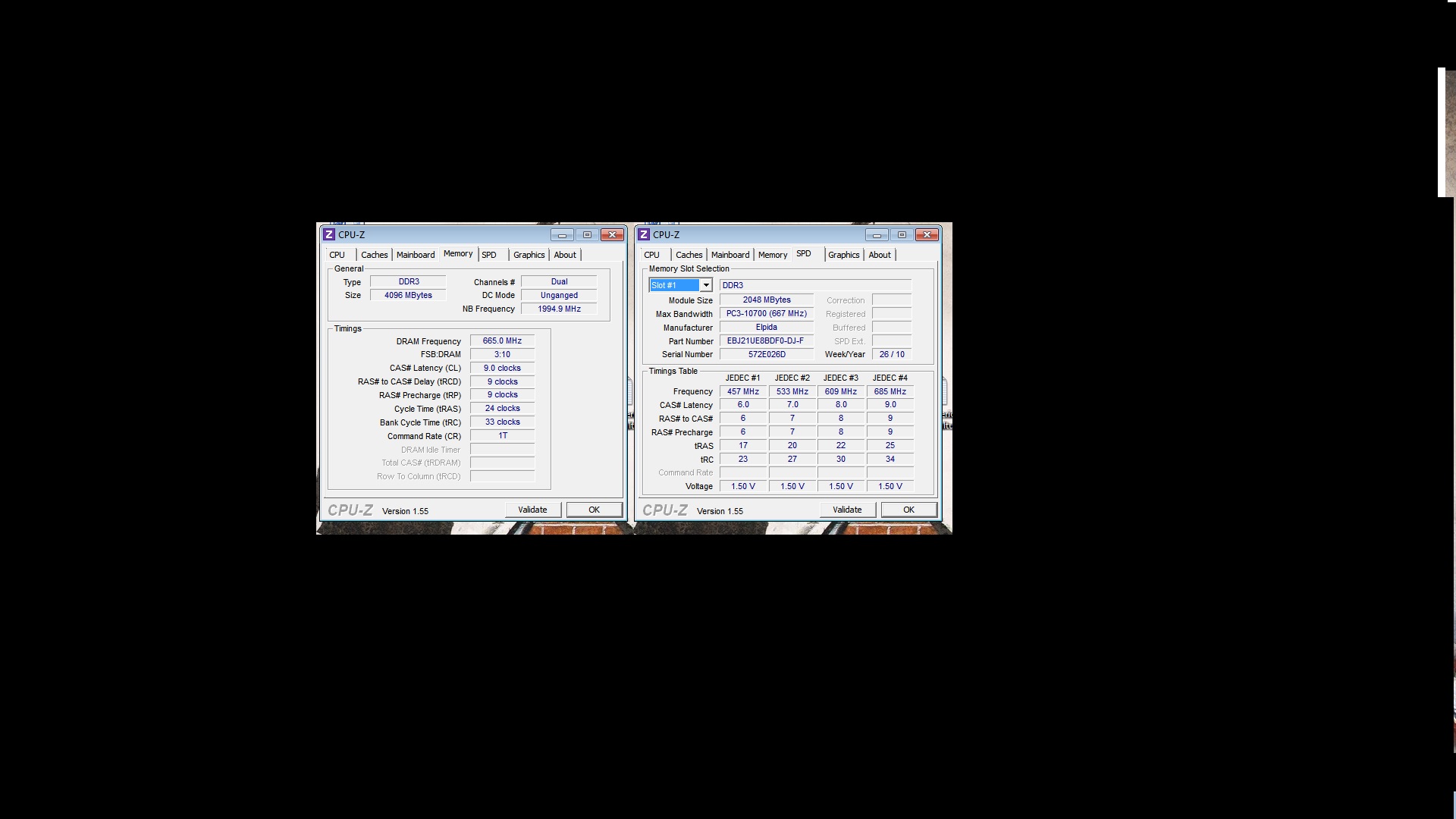
Task: Switch to Graphics tab in left window
Action: click(529, 255)
